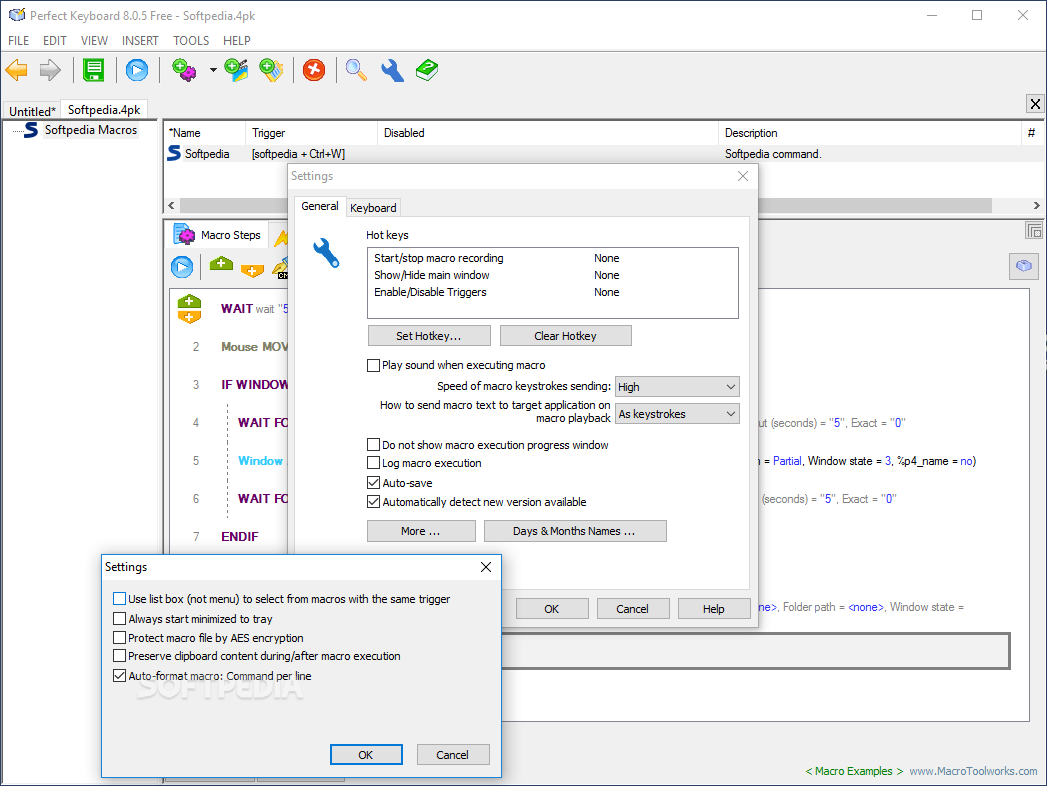Open the Macro Examples link
Viewport: 1047px width, 786px height.
pyautogui.click(x=854, y=771)
